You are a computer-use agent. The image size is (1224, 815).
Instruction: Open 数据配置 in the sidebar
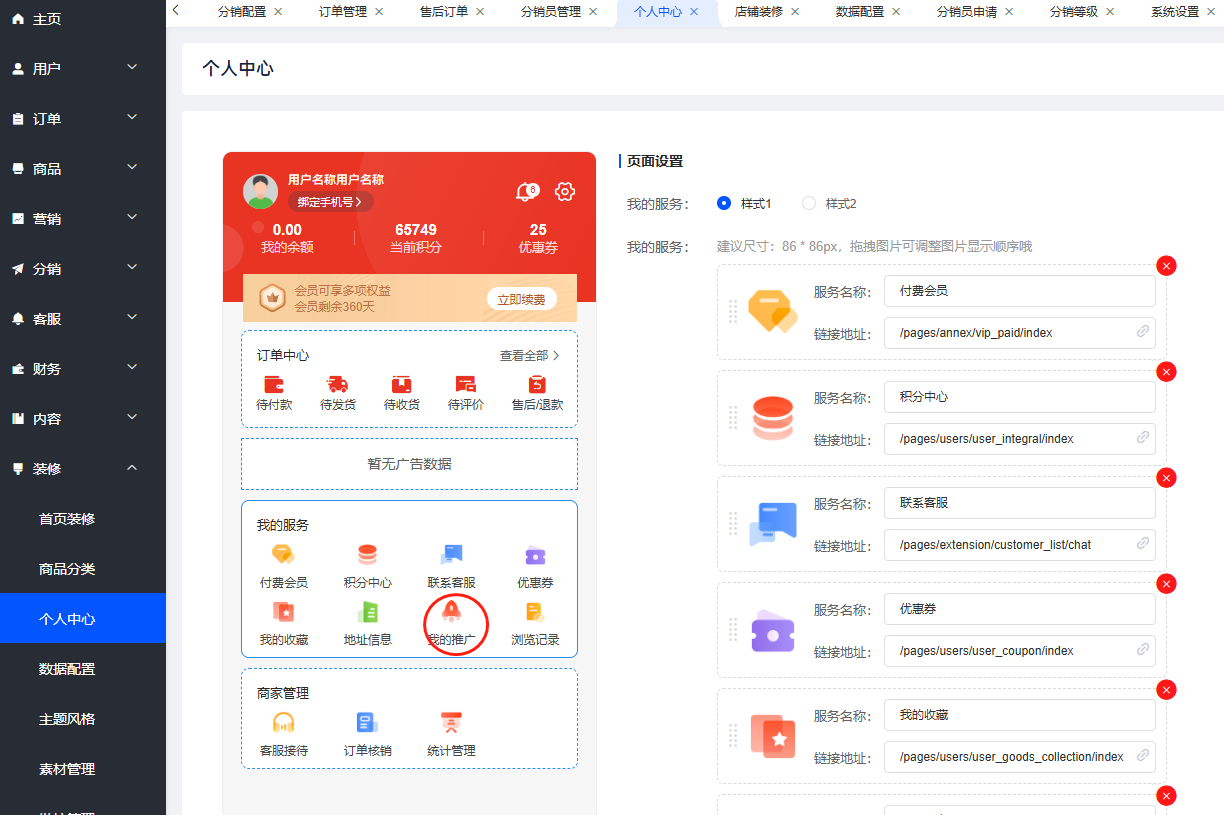click(x=83, y=668)
